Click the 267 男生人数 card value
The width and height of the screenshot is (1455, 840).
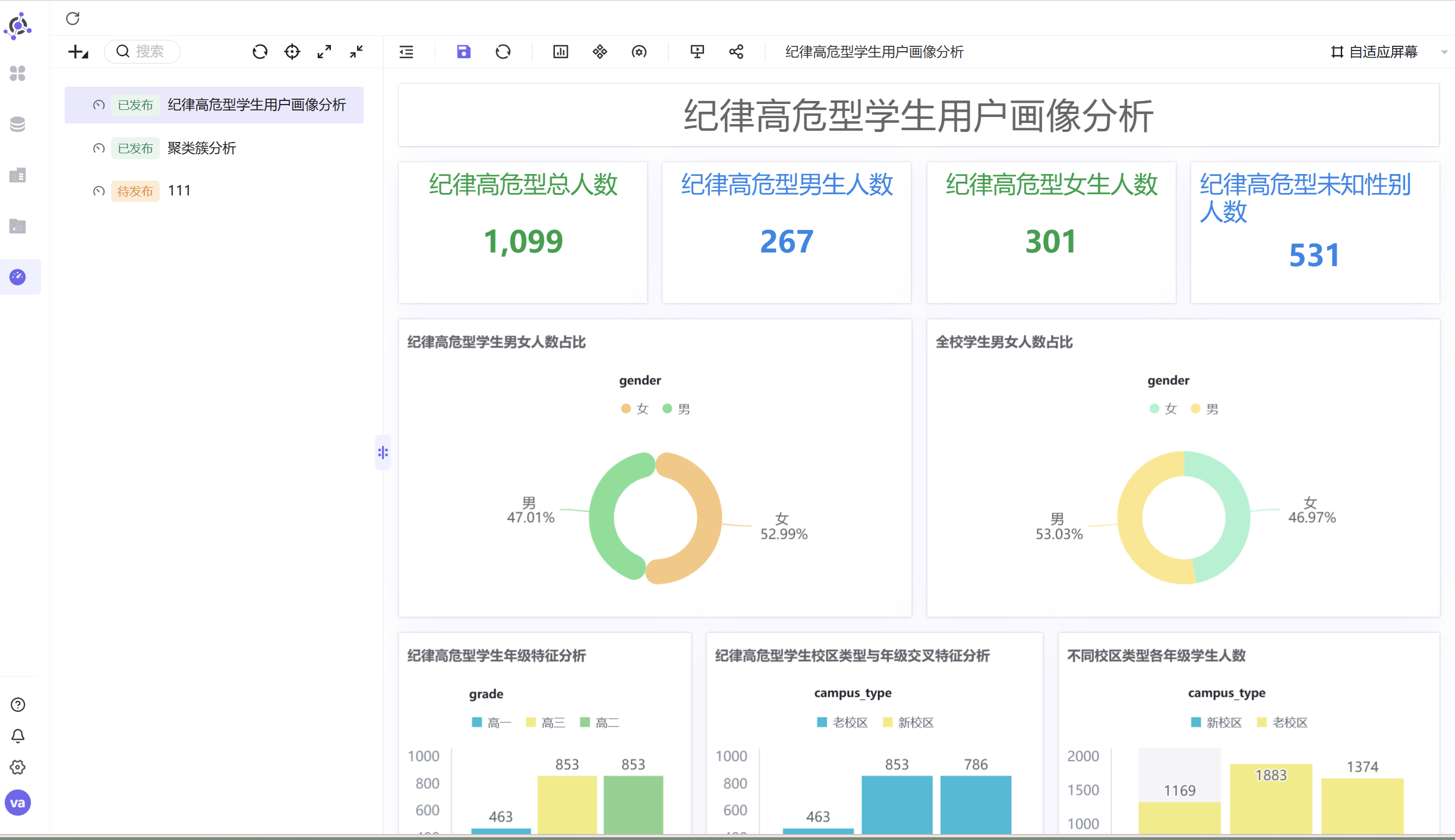coord(787,242)
